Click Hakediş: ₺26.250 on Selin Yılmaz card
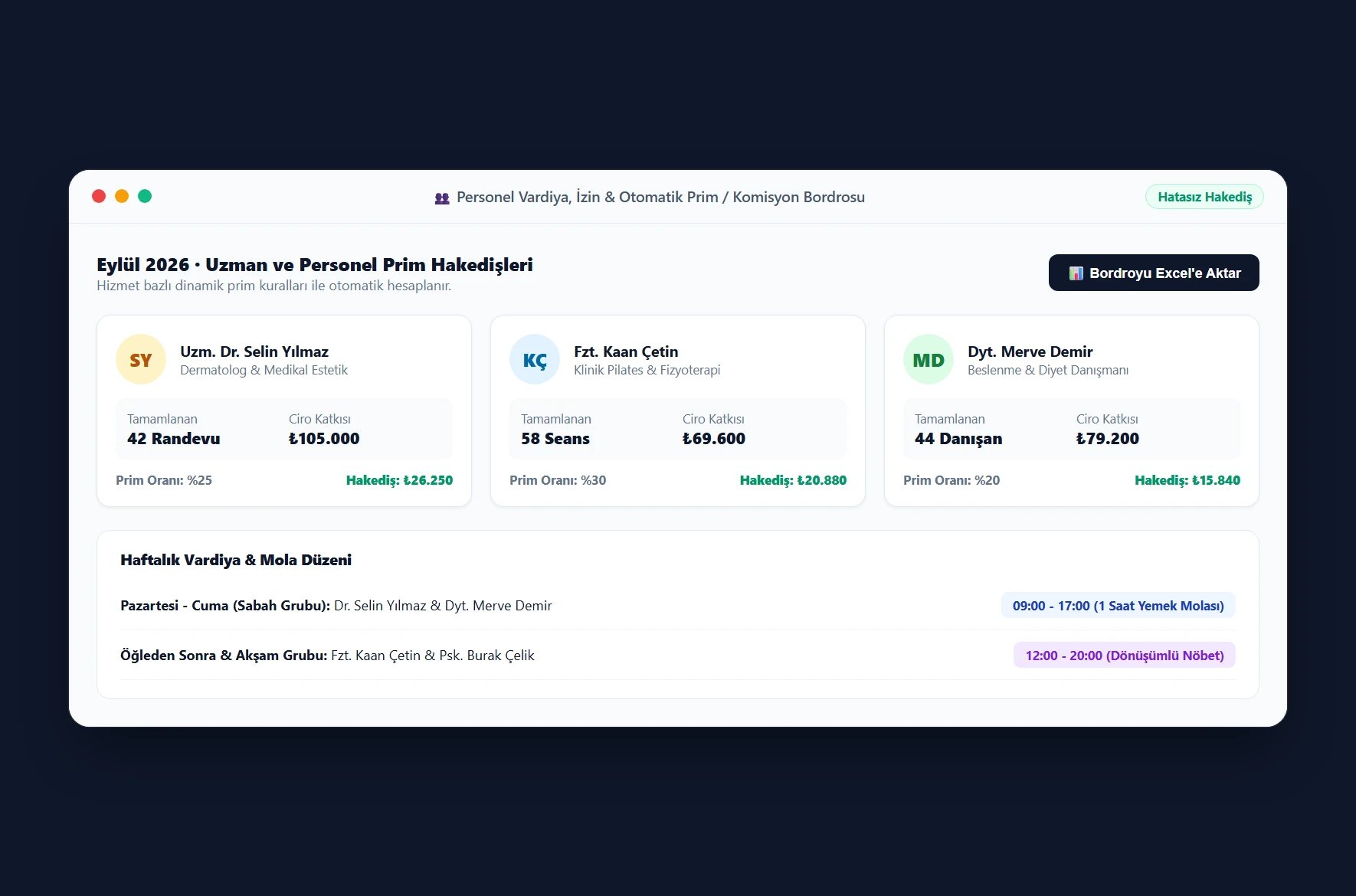The height and width of the screenshot is (896, 1356). (399, 480)
